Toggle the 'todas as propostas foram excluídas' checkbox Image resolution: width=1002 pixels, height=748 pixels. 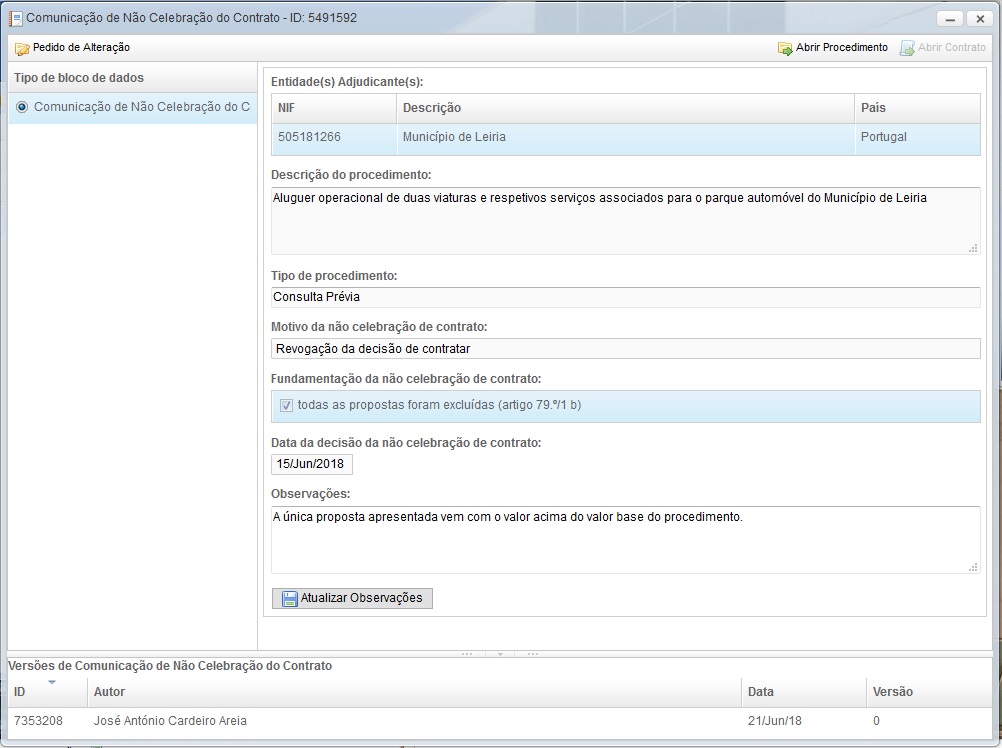pos(286,406)
